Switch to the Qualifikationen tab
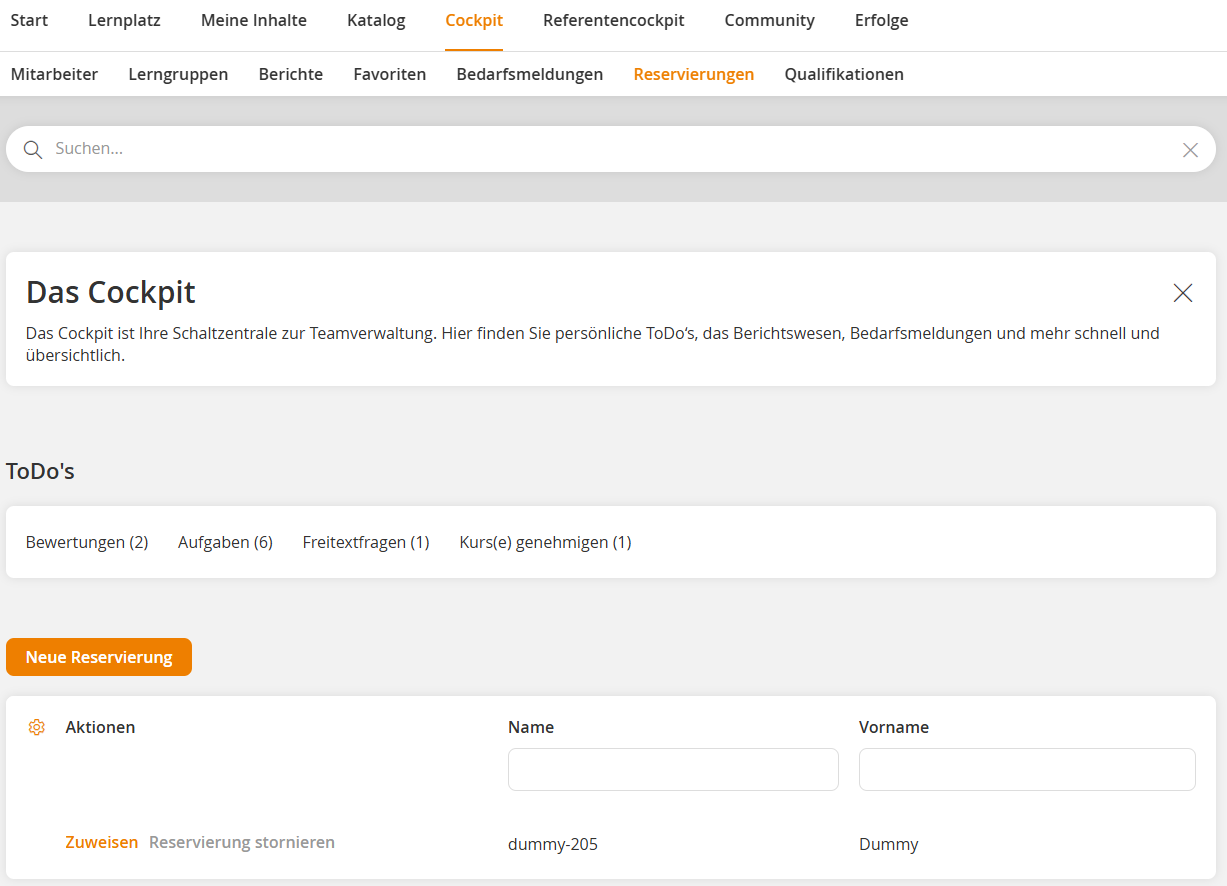1227x886 pixels. pyautogui.click(x=844, y=74)
